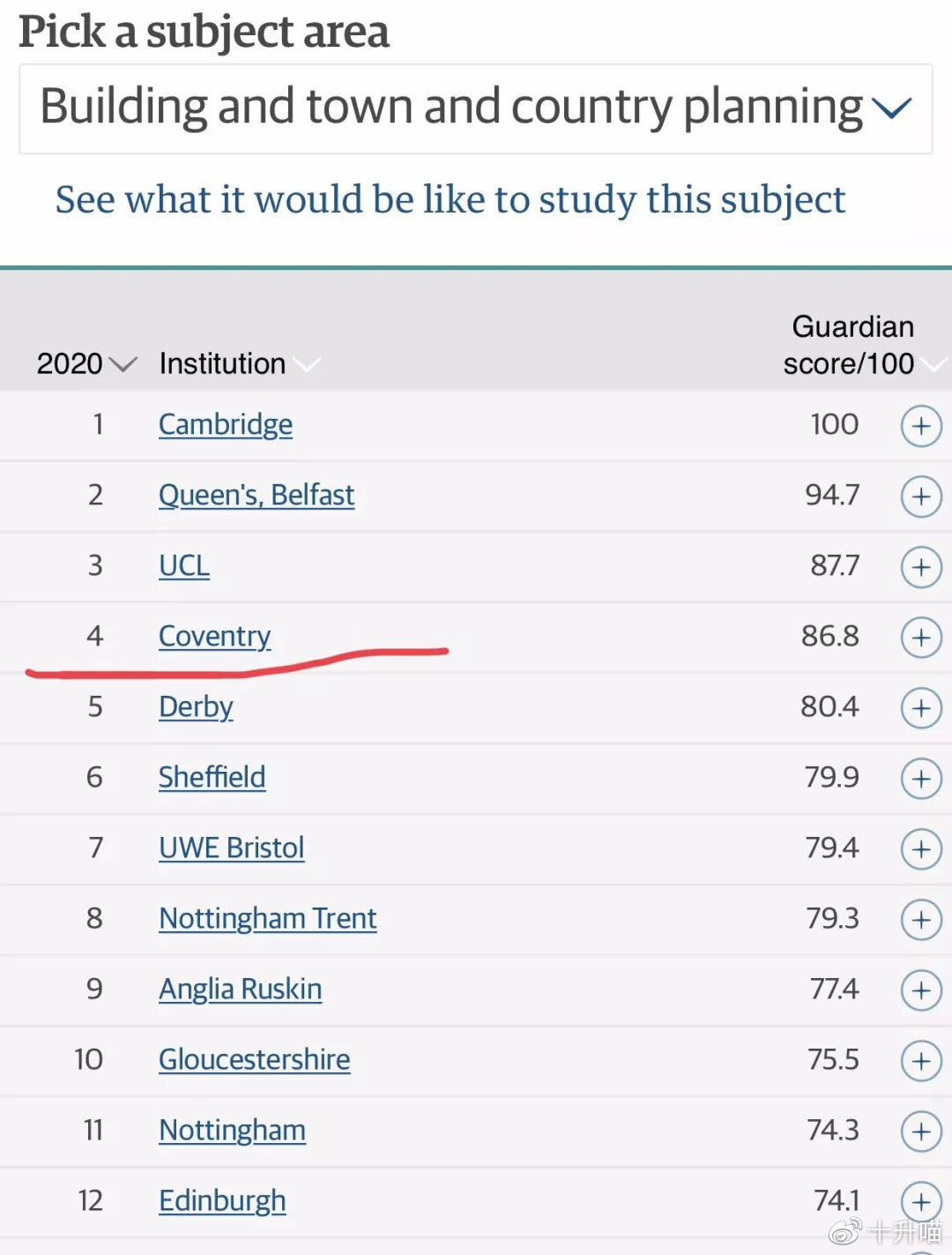Expand Cambridge row details plus icon

tap(921, 426)
